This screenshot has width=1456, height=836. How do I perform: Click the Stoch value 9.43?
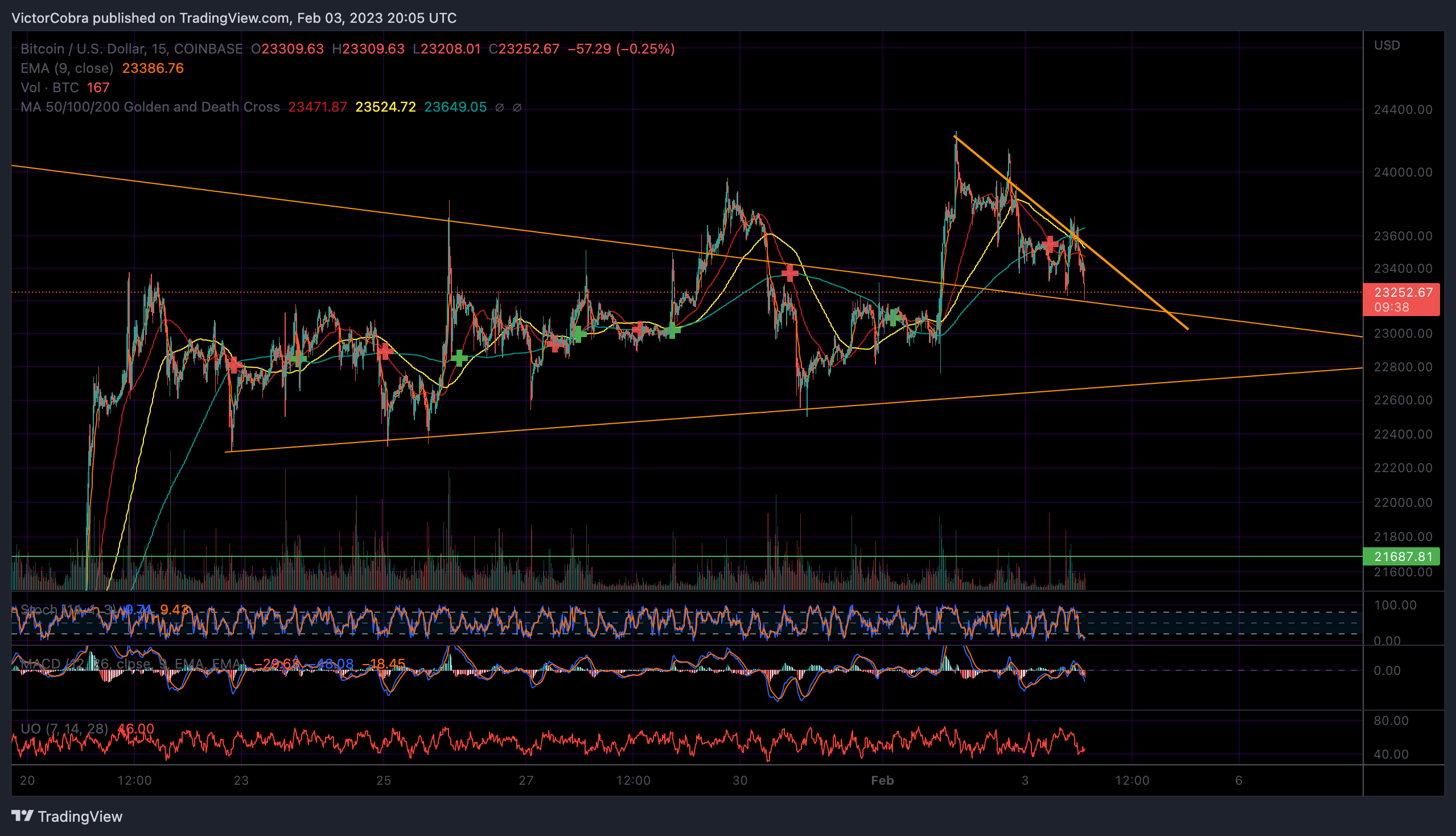[x=175, y=610]
